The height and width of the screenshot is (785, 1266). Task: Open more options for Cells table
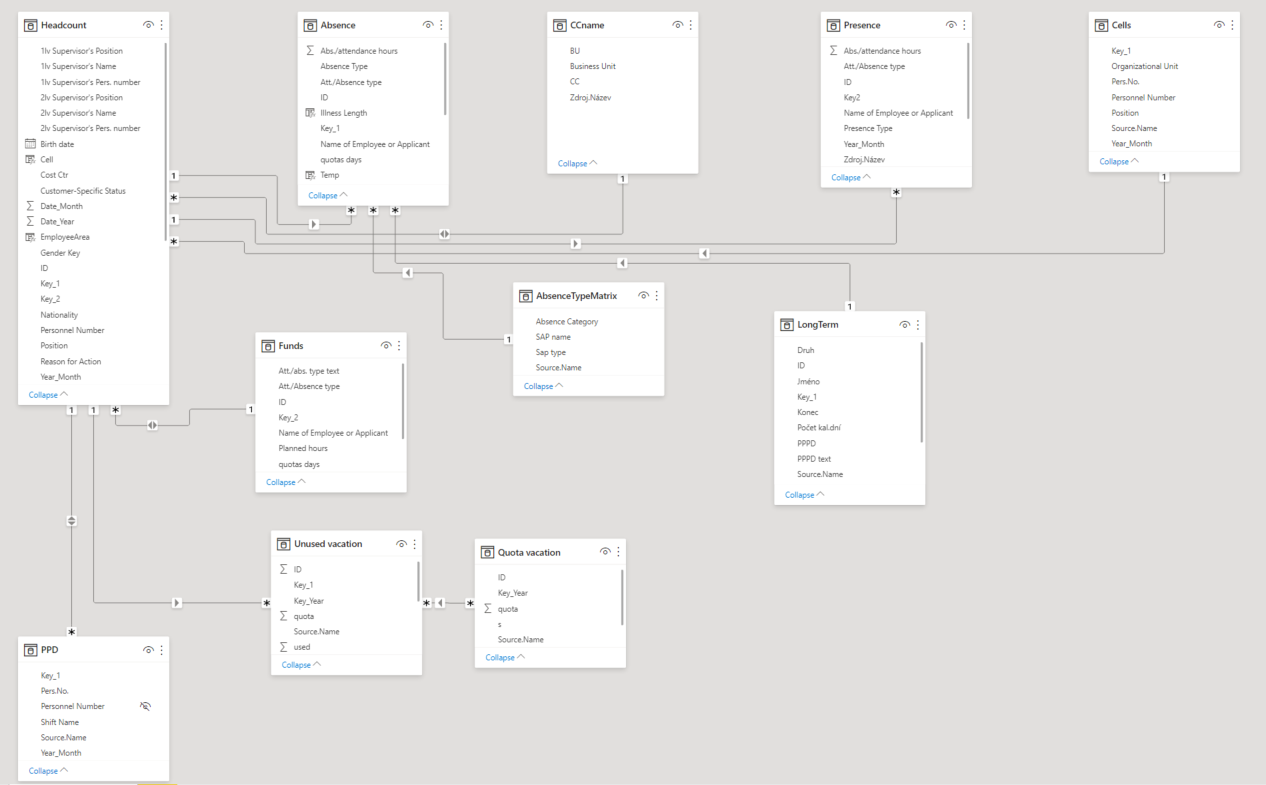click(1233, 25)
